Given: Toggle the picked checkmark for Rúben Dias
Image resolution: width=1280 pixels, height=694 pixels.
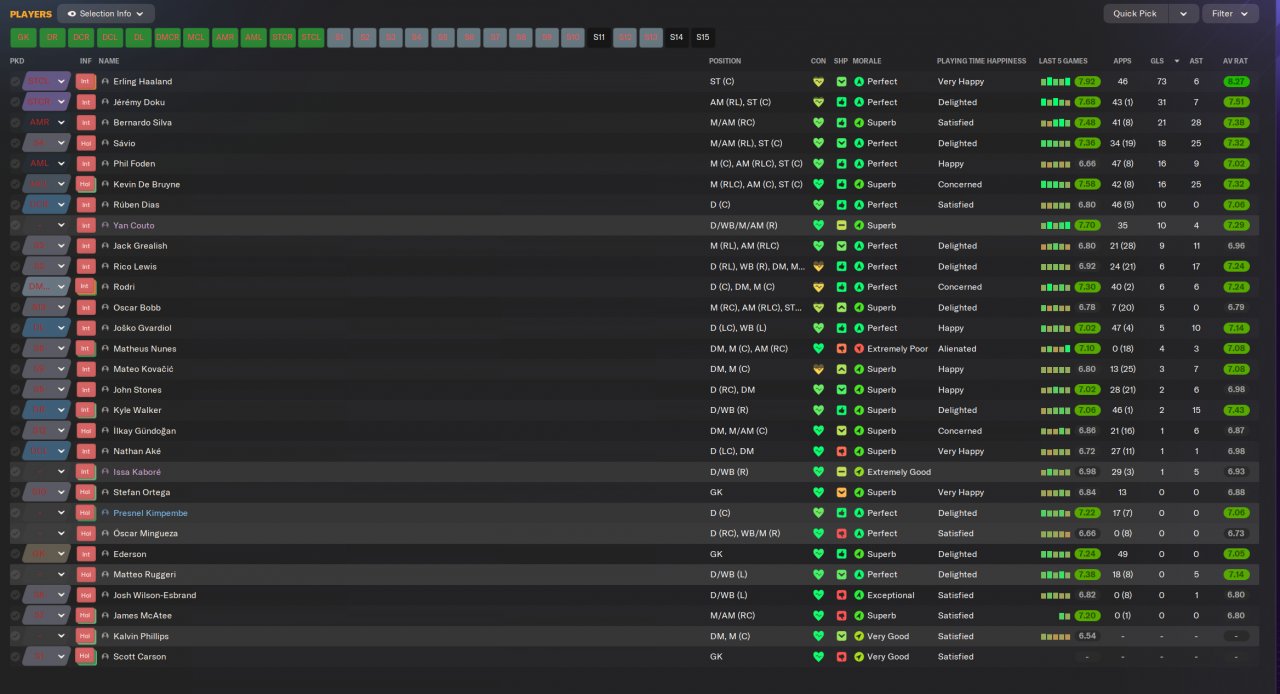Looking at the screenshot, I should click(15, 205).
